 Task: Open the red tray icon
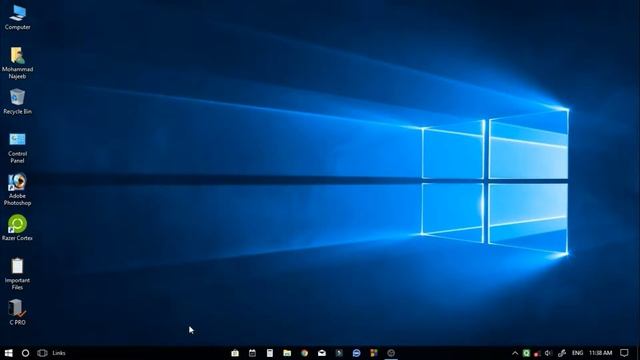[x=537, y=353]
